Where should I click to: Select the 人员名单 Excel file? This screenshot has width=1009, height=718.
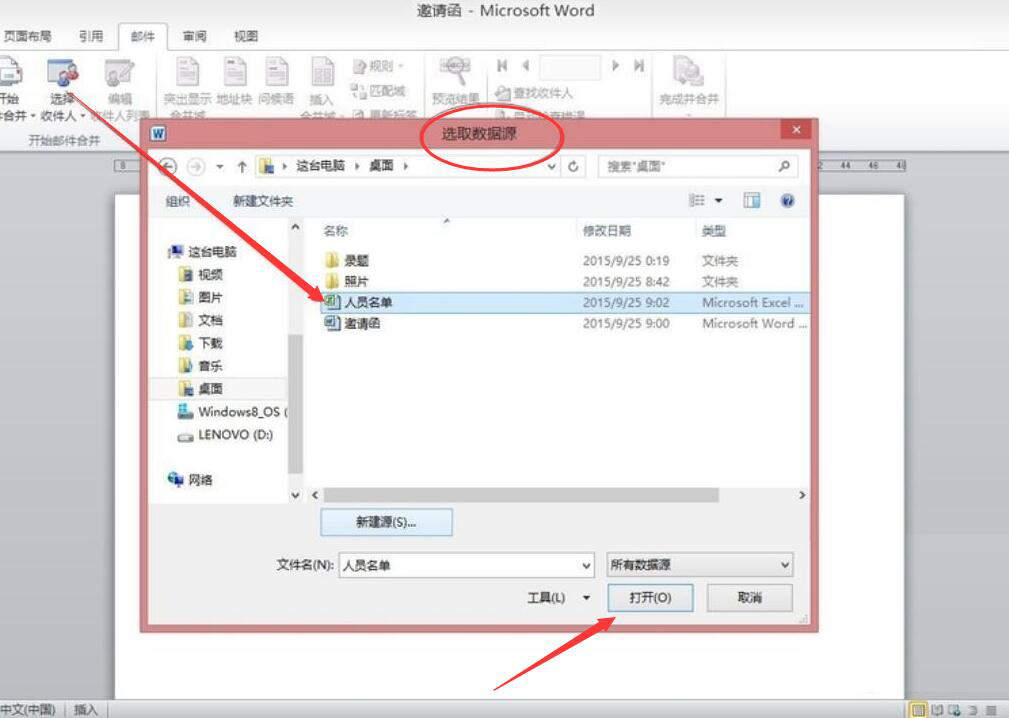click(565, 302)
